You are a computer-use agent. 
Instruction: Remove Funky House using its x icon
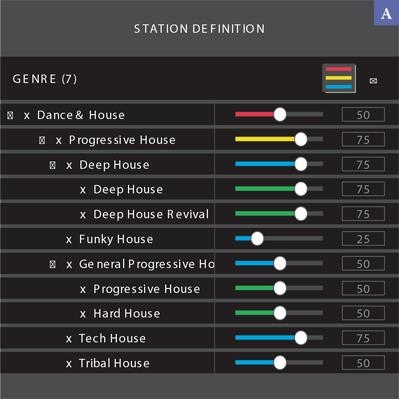(69, 240)
